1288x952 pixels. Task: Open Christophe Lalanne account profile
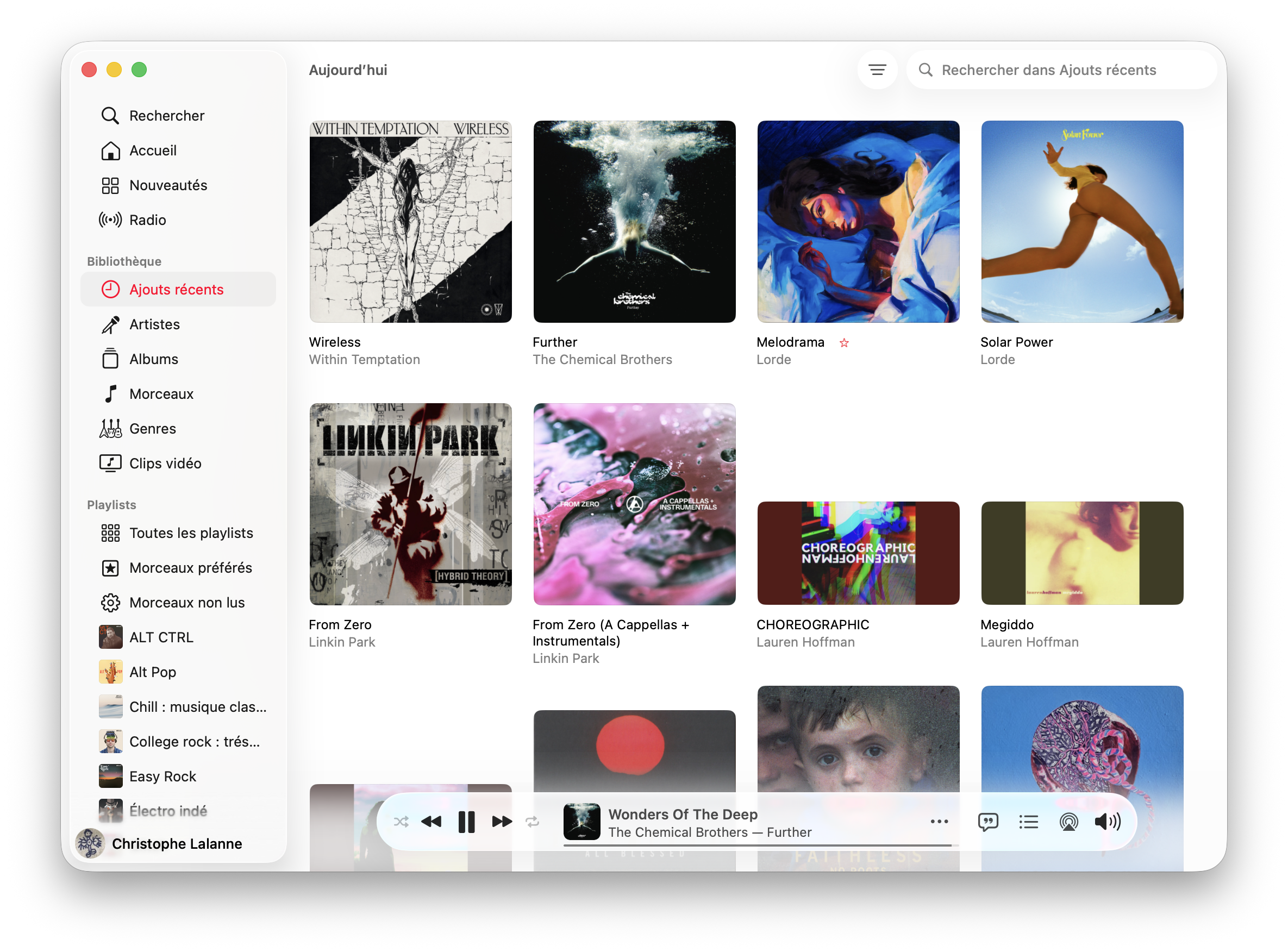click(x=176, y=844)
